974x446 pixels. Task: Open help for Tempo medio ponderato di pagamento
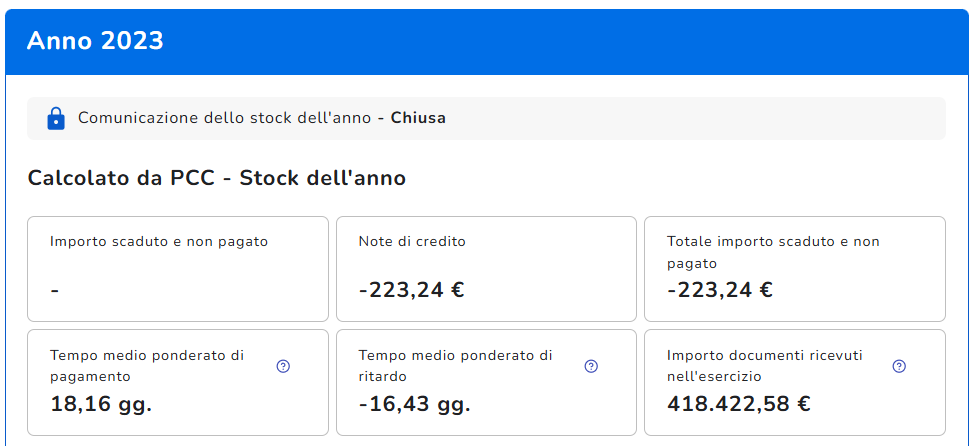pyautogui.click(x=283, y=366)
